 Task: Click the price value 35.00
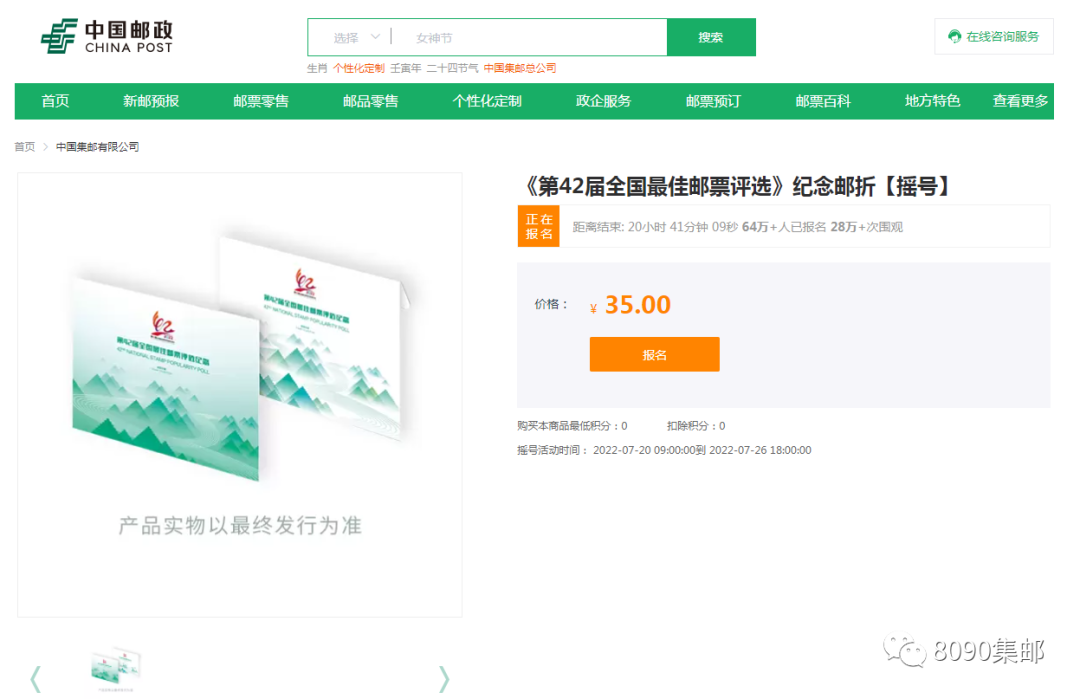pos(637,304)
